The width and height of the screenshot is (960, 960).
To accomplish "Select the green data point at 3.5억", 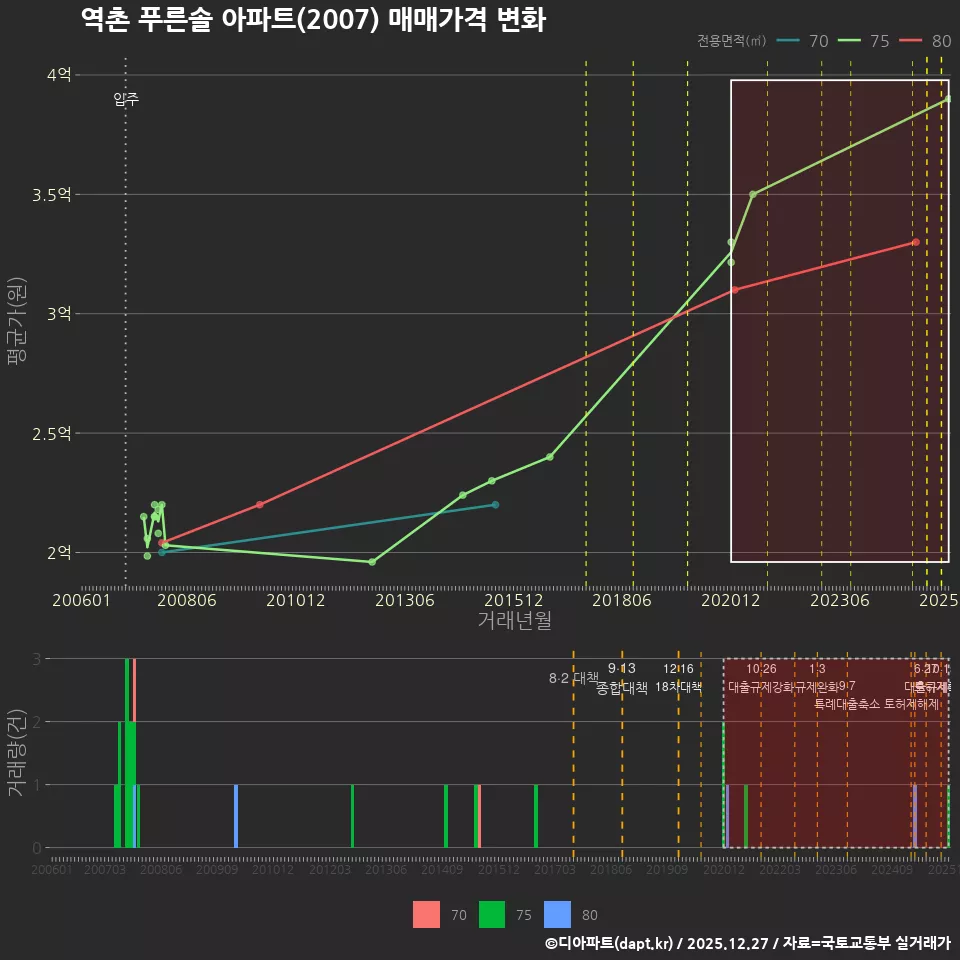I will point(752,194).
